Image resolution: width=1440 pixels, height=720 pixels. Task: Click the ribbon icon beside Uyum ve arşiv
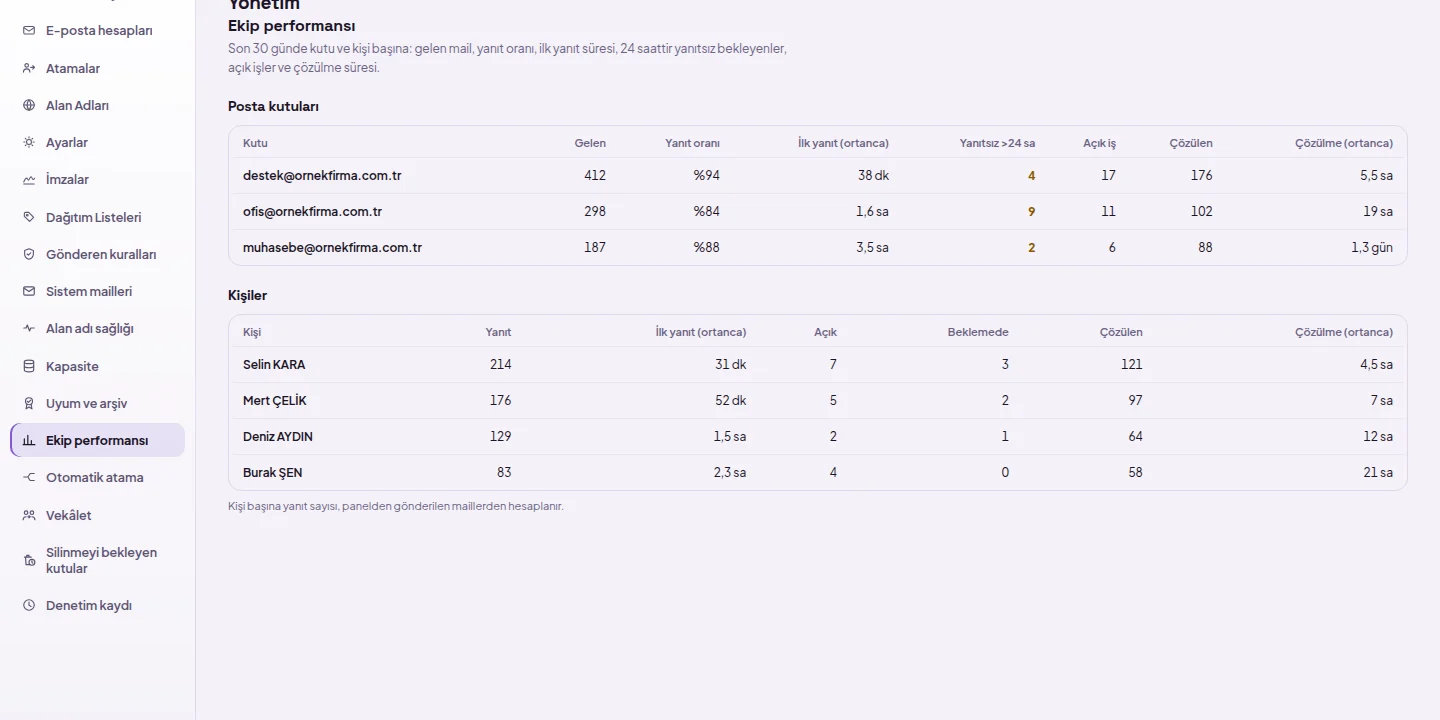(x=29, y=403)
